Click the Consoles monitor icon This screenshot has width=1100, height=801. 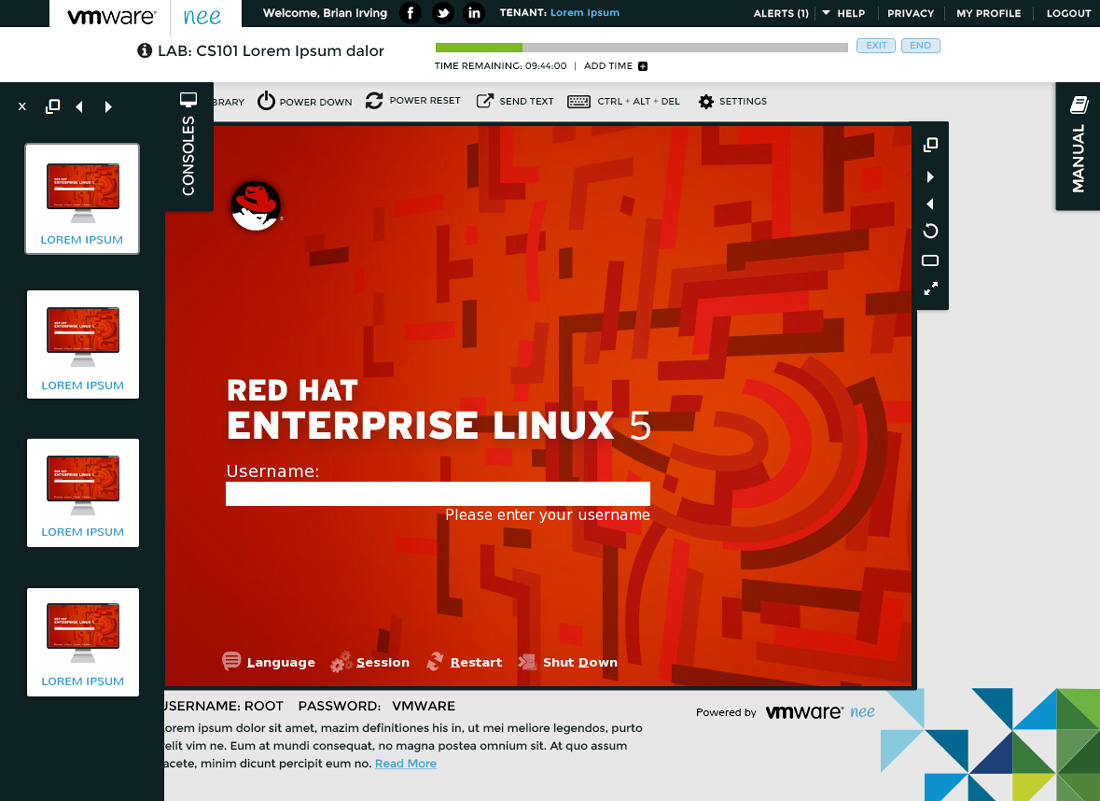coord(189,100)
